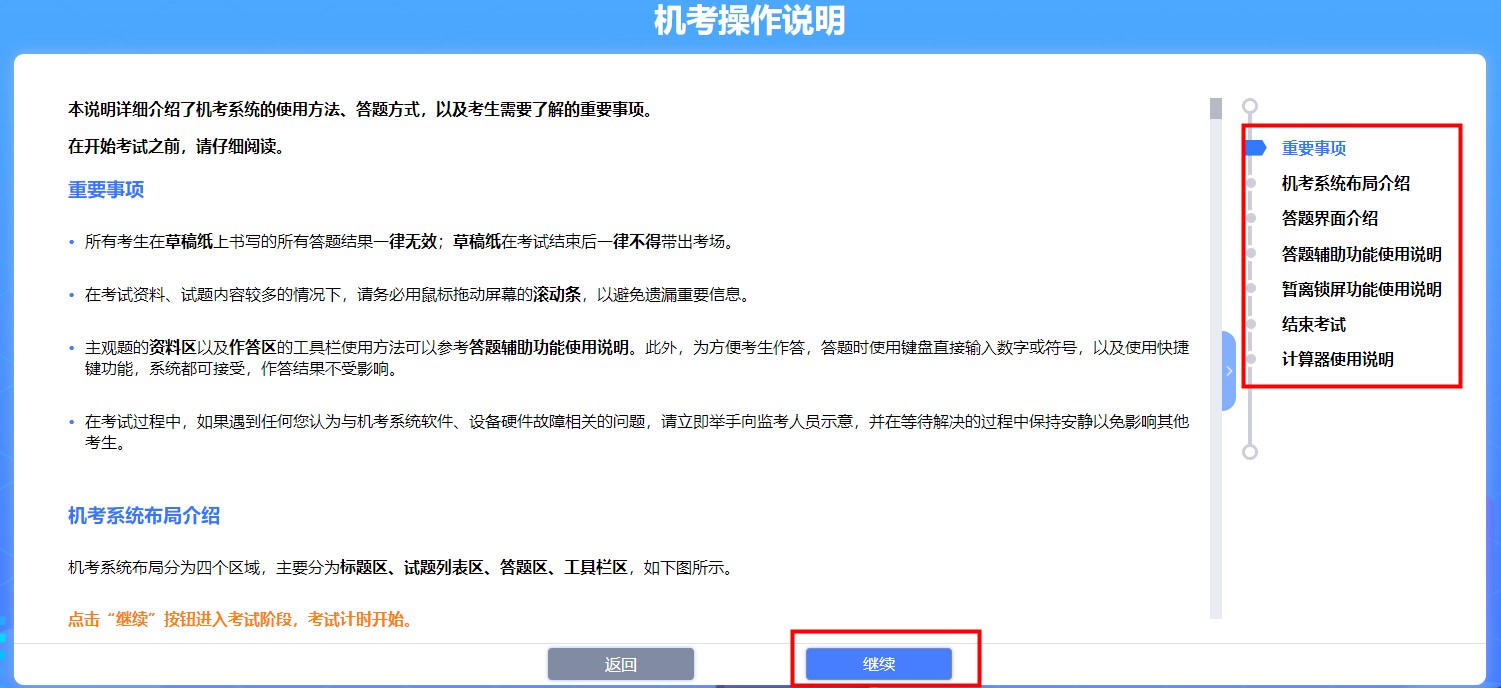Click the 返回 button

click(x=620, y=663)
